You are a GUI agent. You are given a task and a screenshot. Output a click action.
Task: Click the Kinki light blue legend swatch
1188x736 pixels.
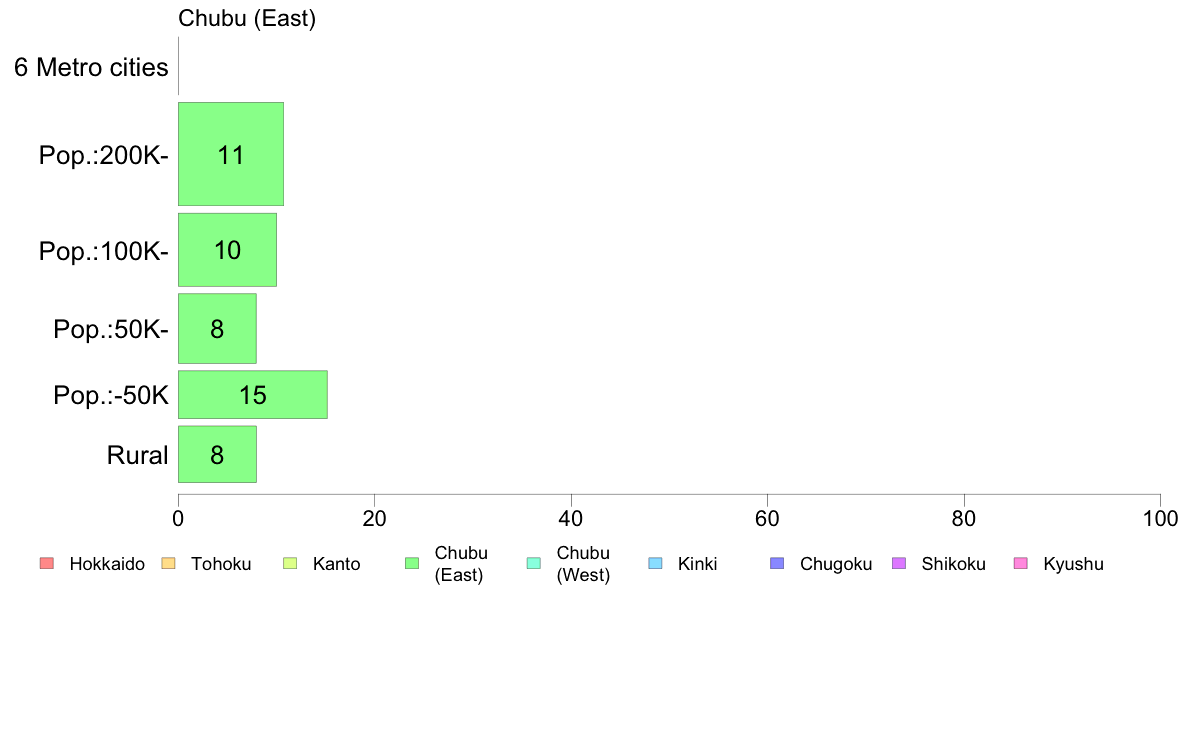click(x=655, y=563)
